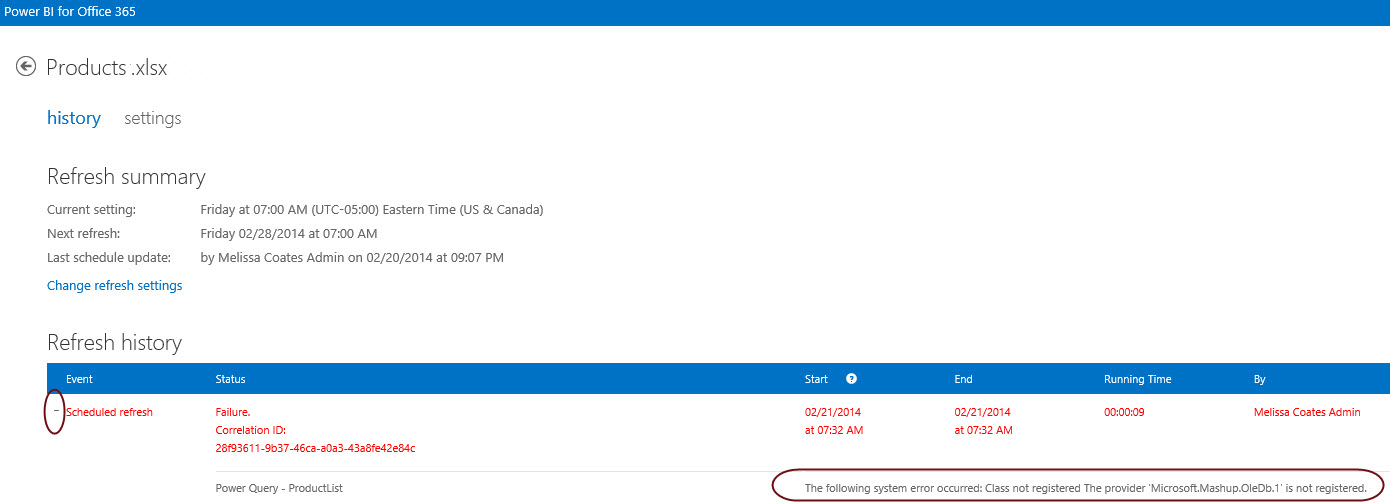The image size is (1390, 504).
Task: Click the Running Time column header
Action: click(x=1138, y=379)
